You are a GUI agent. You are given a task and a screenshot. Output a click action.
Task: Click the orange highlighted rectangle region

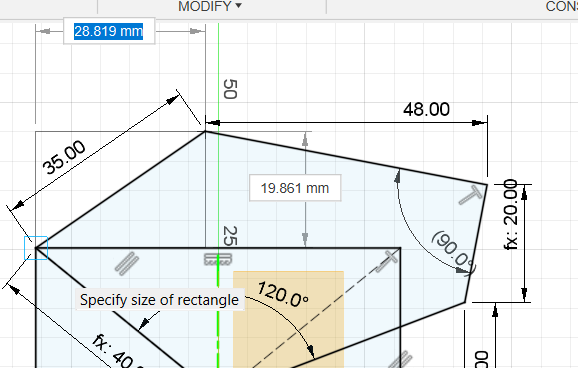(x=288, y=319)
